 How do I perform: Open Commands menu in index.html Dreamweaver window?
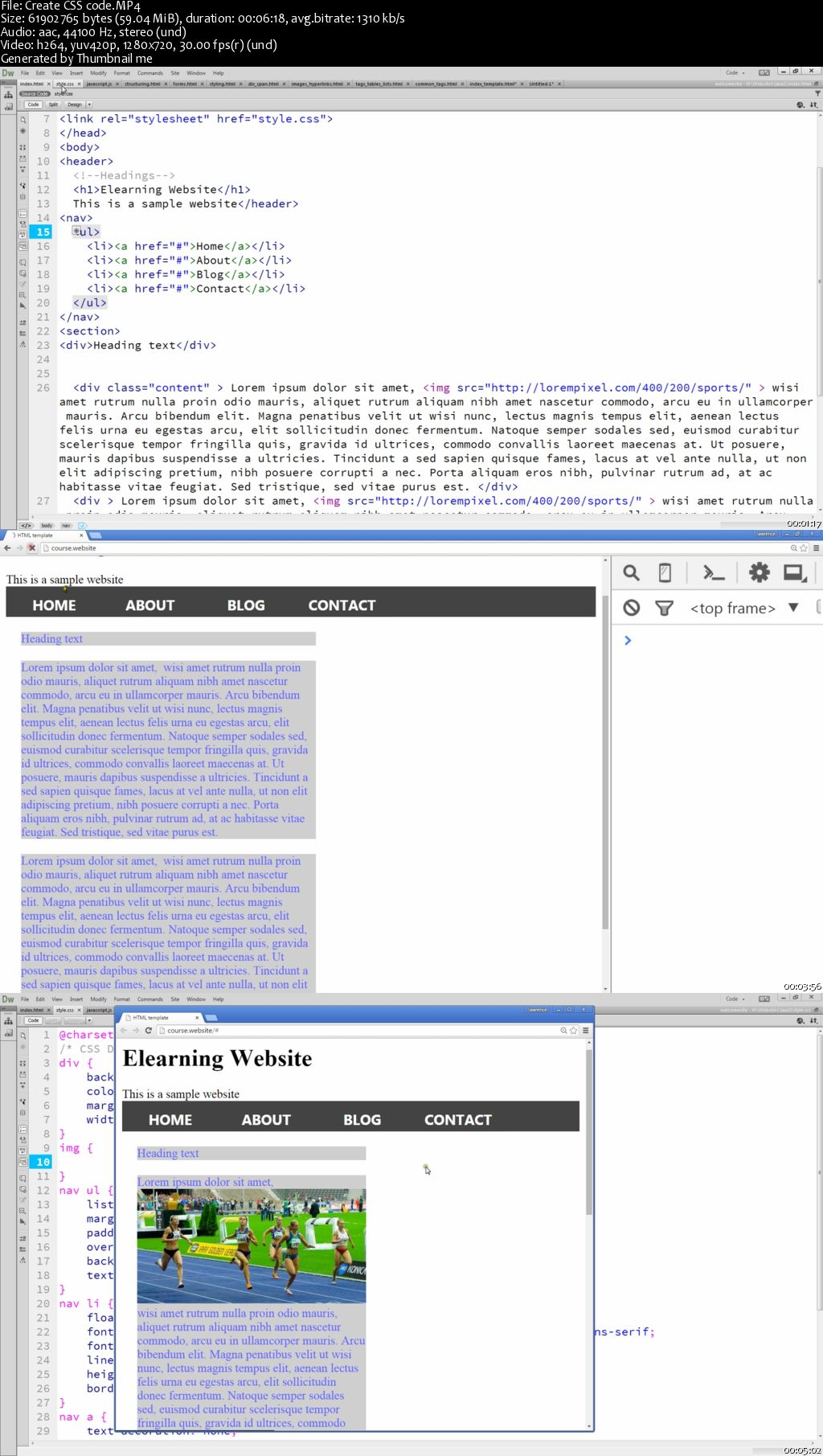(150, 73)
